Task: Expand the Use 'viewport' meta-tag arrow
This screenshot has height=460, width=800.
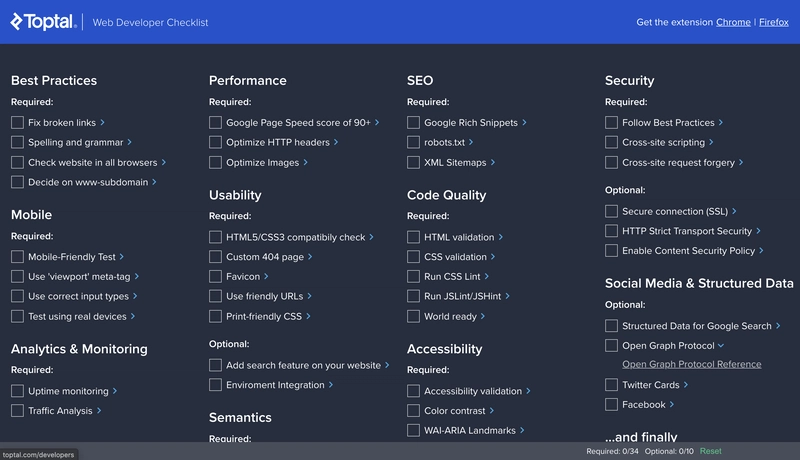Action: click(137, 276)
